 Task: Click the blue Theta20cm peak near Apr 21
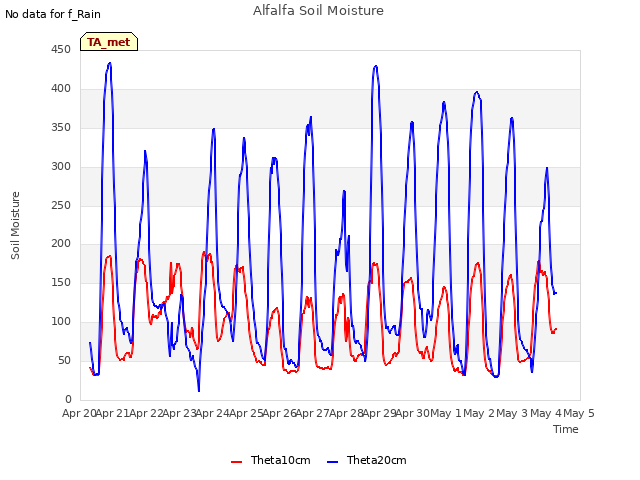click(109, 63)
